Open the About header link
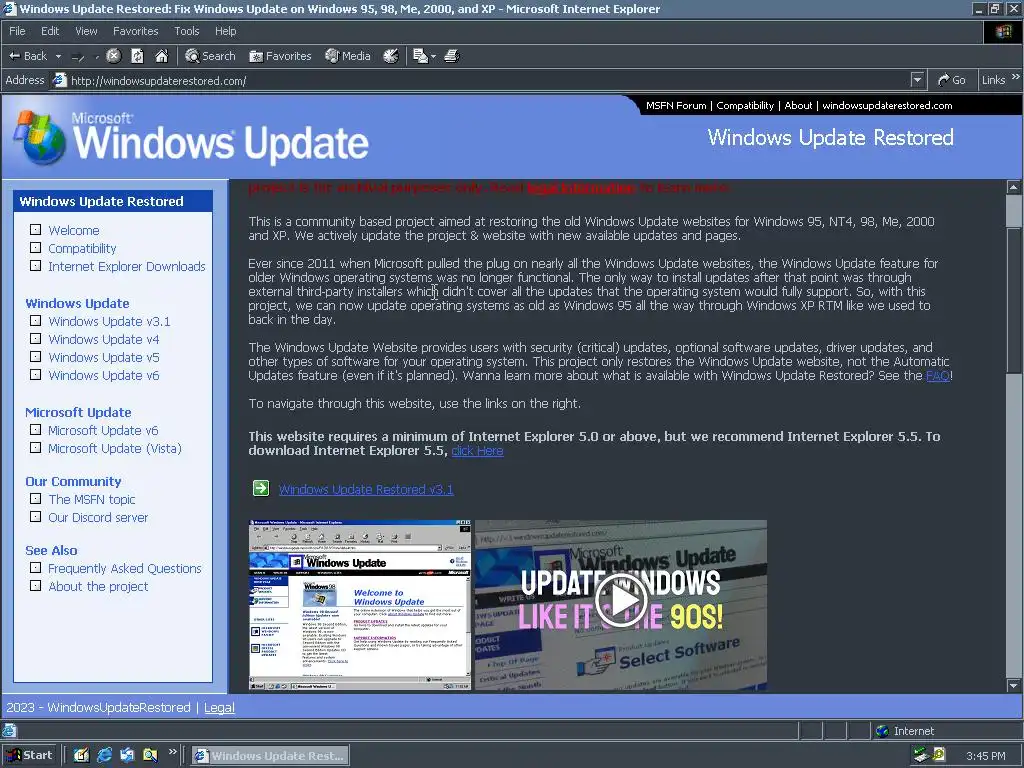This screenshot has width=1024, height=768. coord(798,105)
